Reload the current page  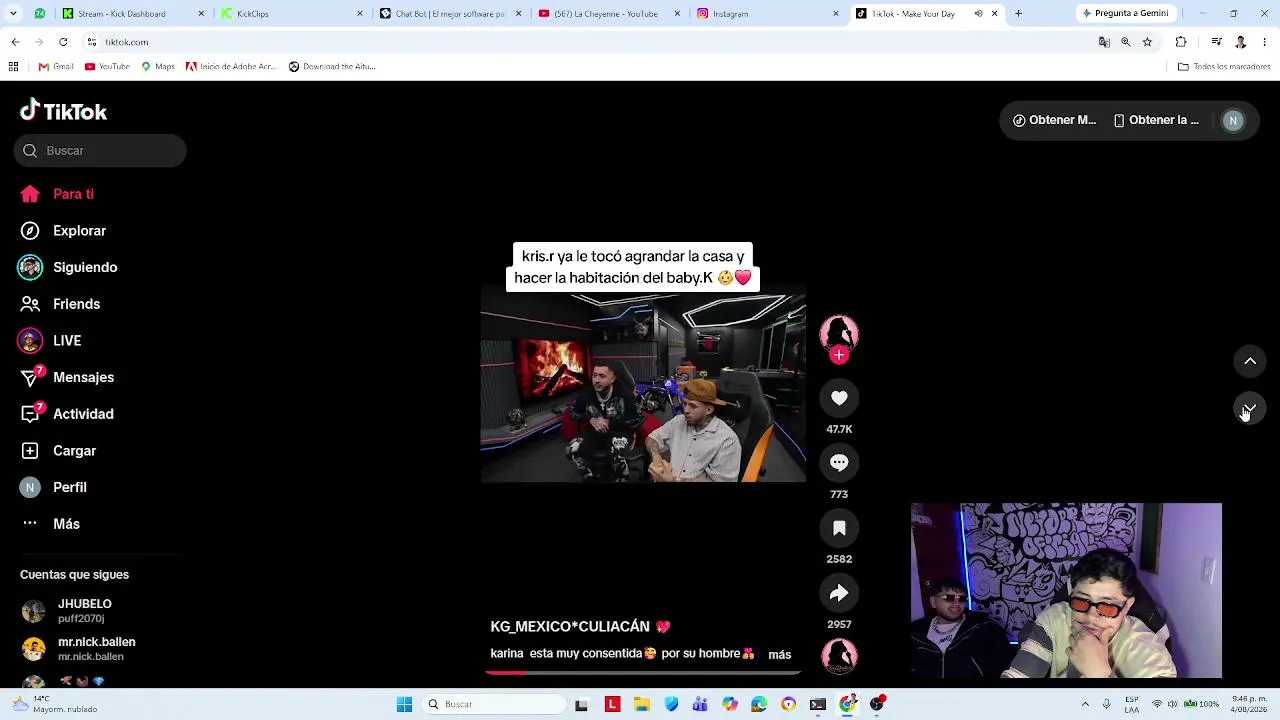pyautogui.click(x=63, y=42)
